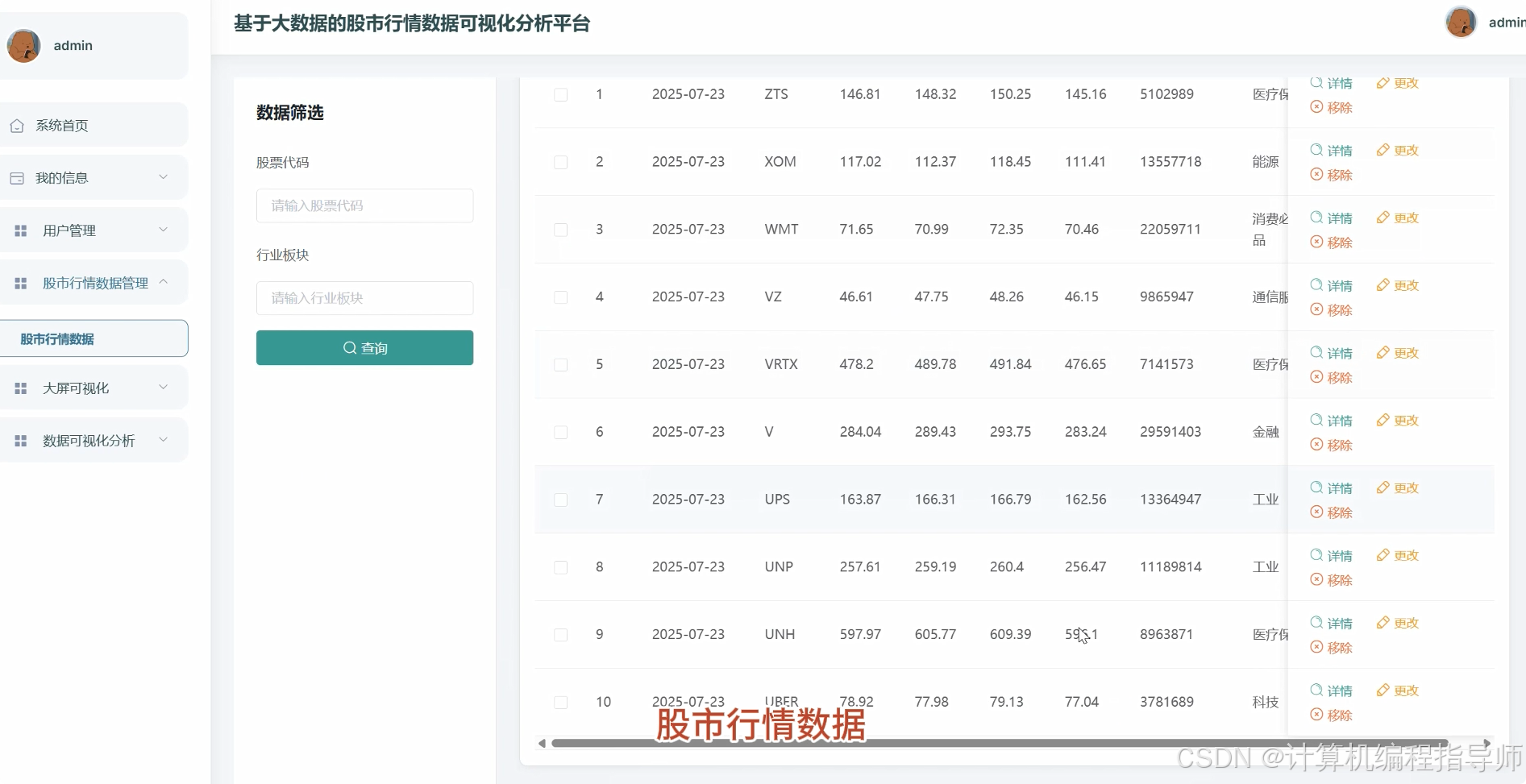Check the checkbox for row 5 VRTX
Viewport: 1526px width, 784px height.
(x=561, y=365)
